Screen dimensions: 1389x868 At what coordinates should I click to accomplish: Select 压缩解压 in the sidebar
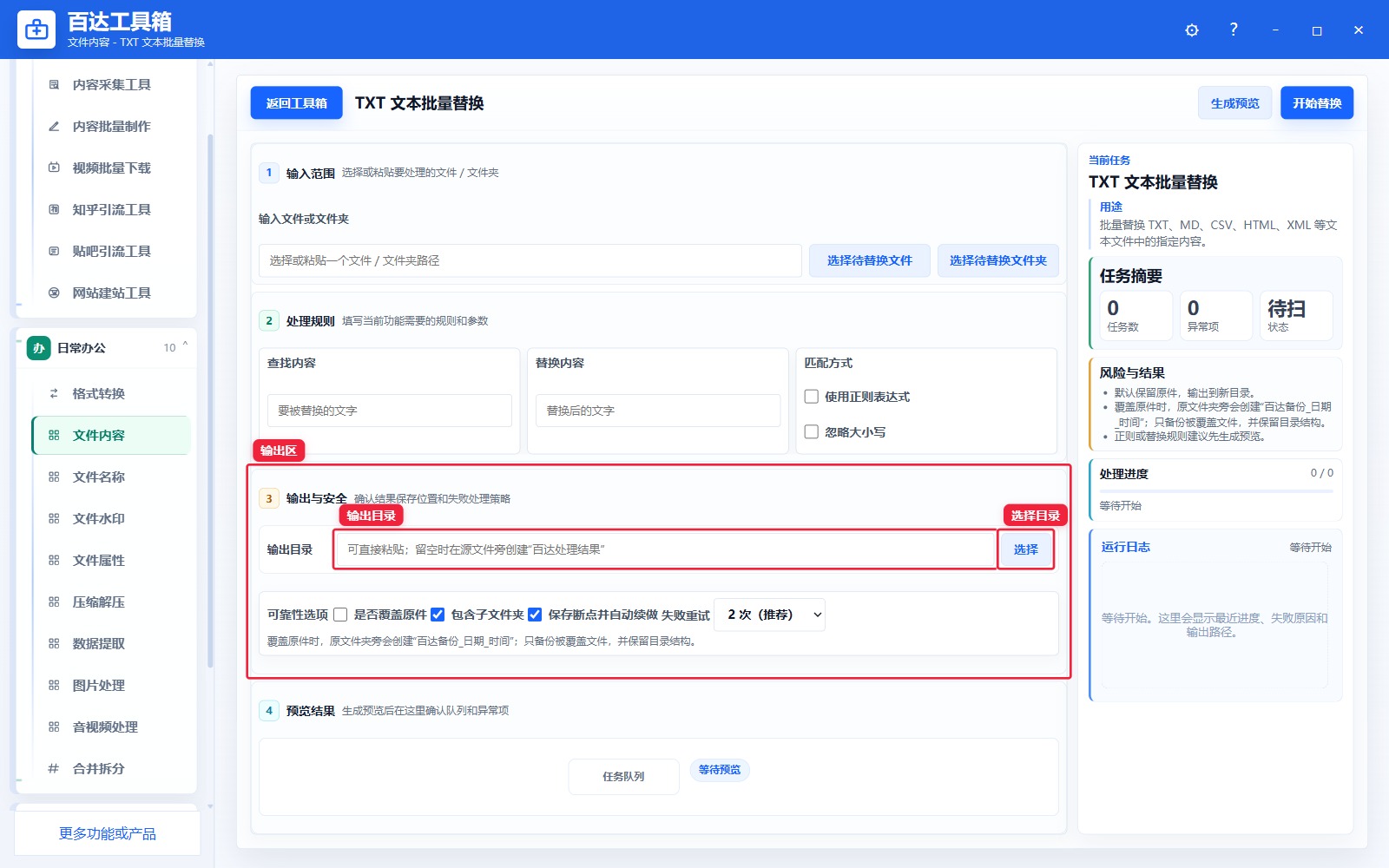point(111,602)
